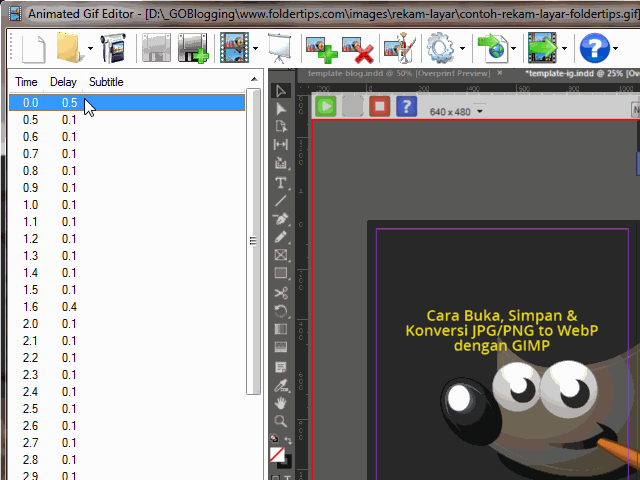This screenshot has height=480, width=640.
Task: Close the template-blog.indd tab
Action: (500, 73)
